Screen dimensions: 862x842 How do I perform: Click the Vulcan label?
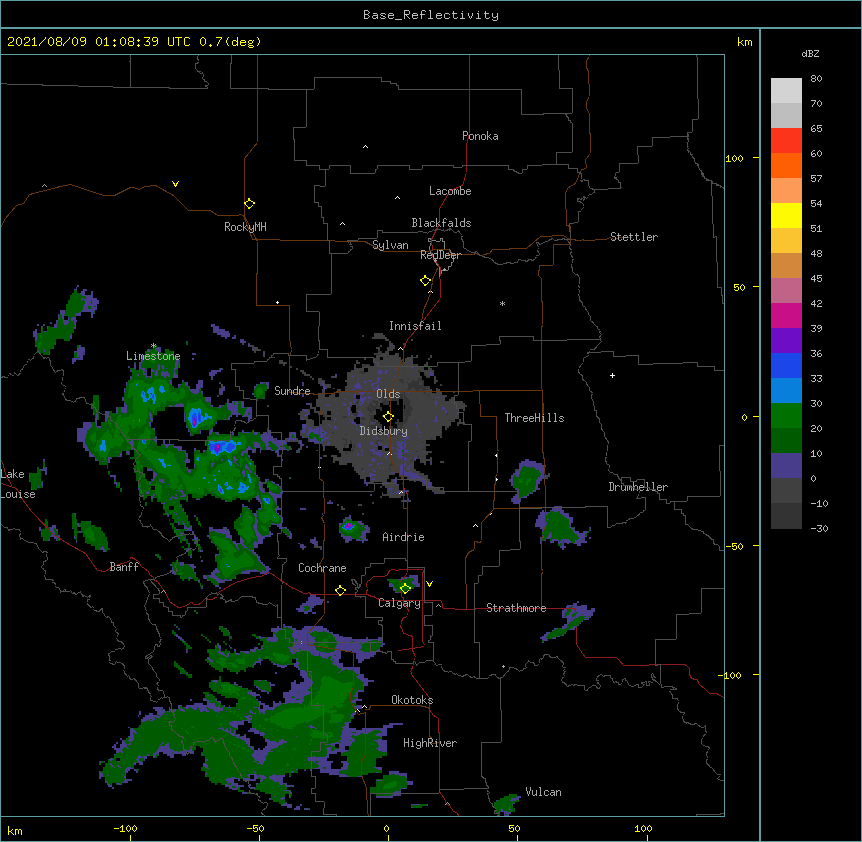[543, 792]
